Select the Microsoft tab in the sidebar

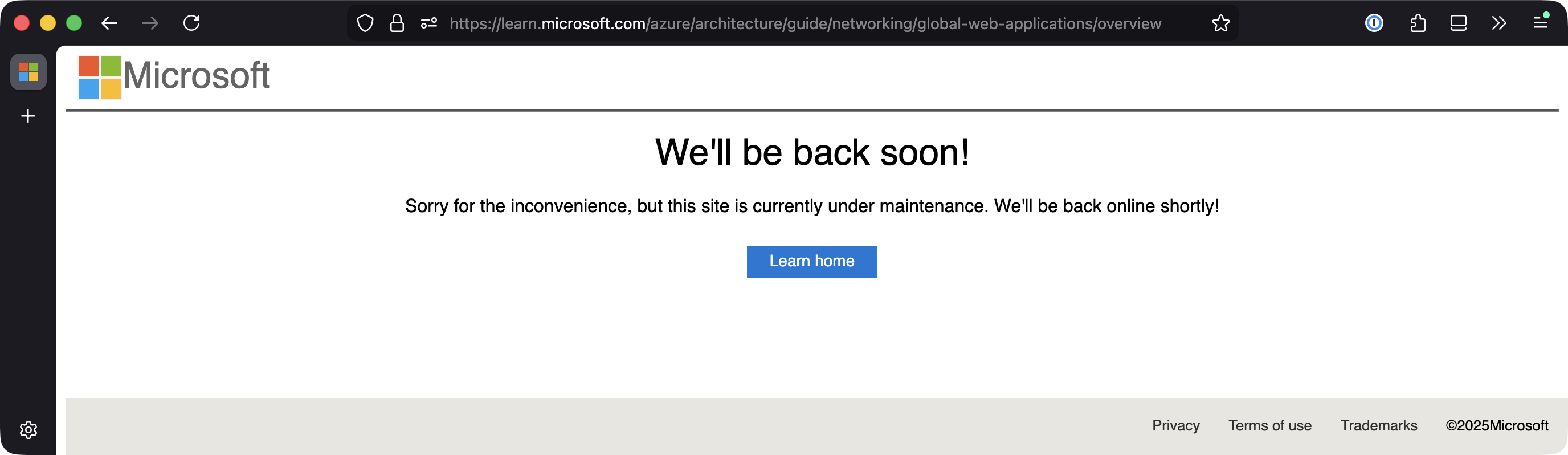[28, 72]
